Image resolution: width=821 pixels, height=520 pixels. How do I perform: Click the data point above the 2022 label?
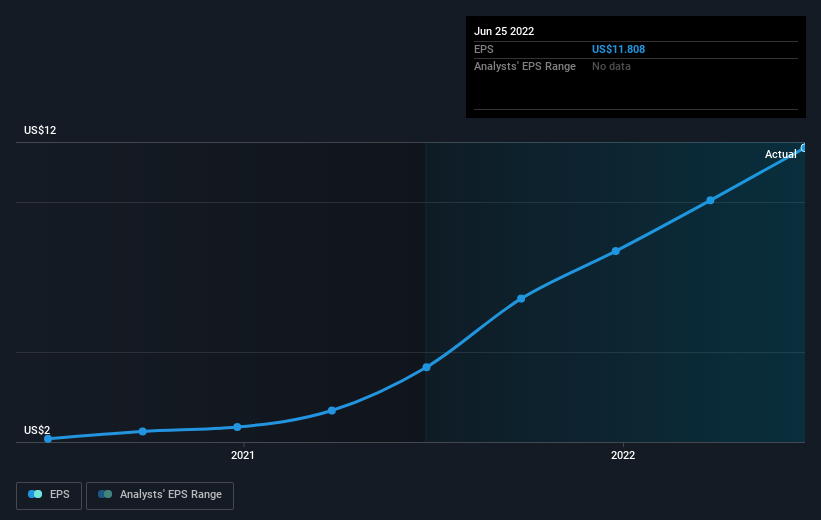pyautogui.click(x=616, y=251)
